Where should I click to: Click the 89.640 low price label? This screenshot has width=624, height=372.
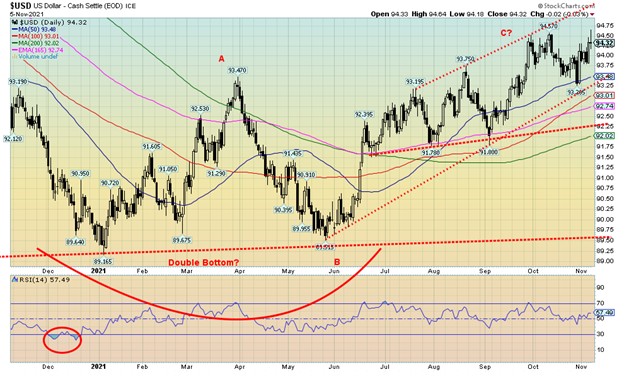pyautogui.click(x=75, y=242)
